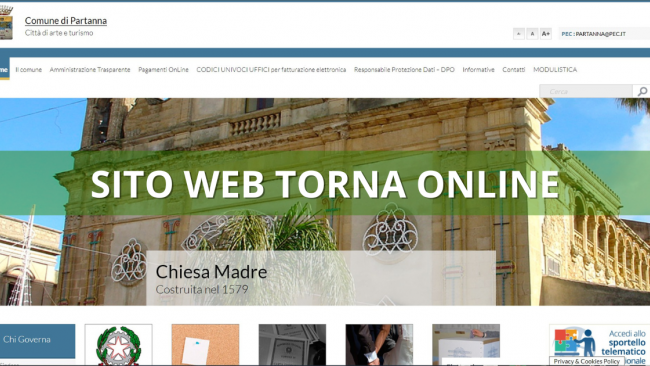Screen dimensions: 650x366
Task: Open Amministrazione Trasparente menu item
Action: (90, 70)
